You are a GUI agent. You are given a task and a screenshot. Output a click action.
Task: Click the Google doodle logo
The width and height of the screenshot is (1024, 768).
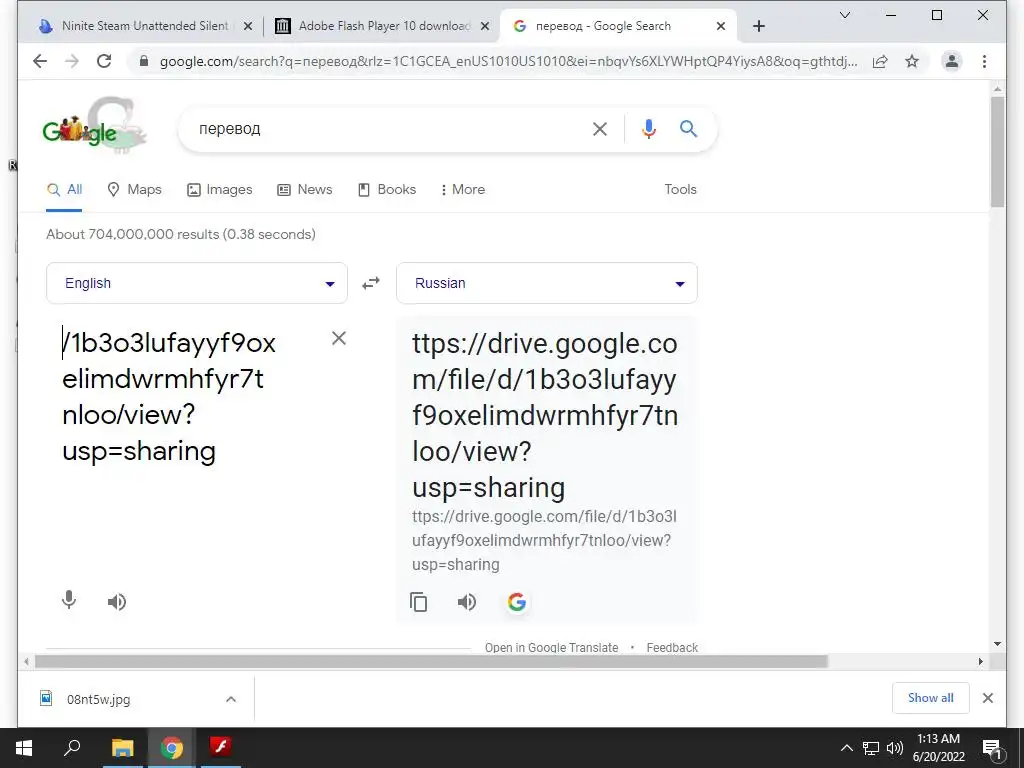pos(93,126)
